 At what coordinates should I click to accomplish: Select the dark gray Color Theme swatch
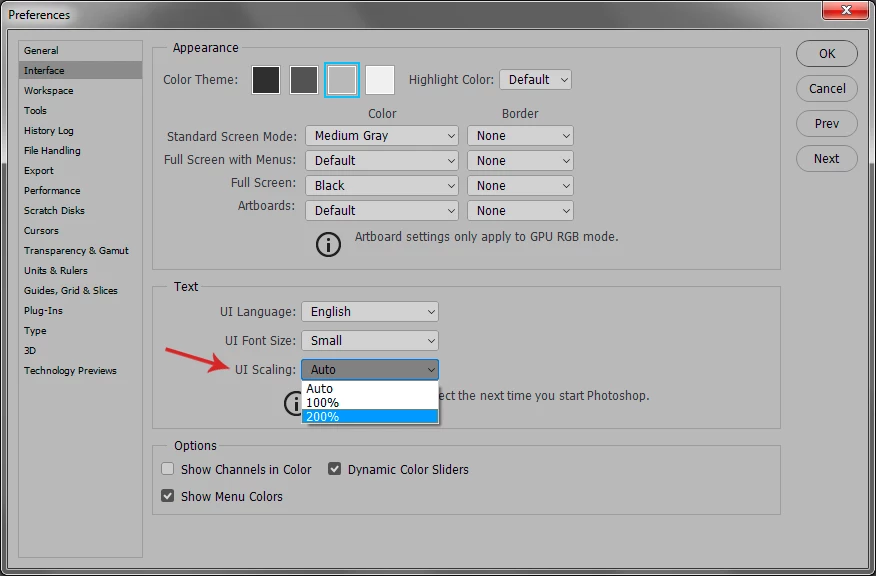pyautogui.click(x=304, y=80)
